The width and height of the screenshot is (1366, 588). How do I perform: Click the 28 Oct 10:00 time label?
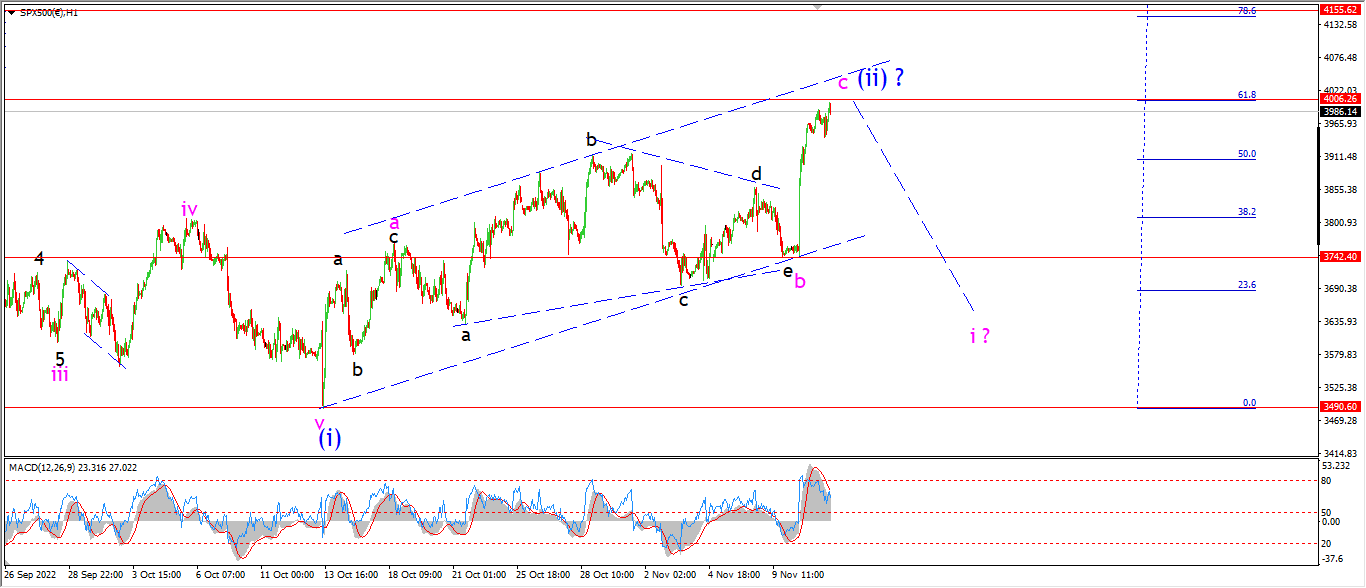click(x=606, y=575)
